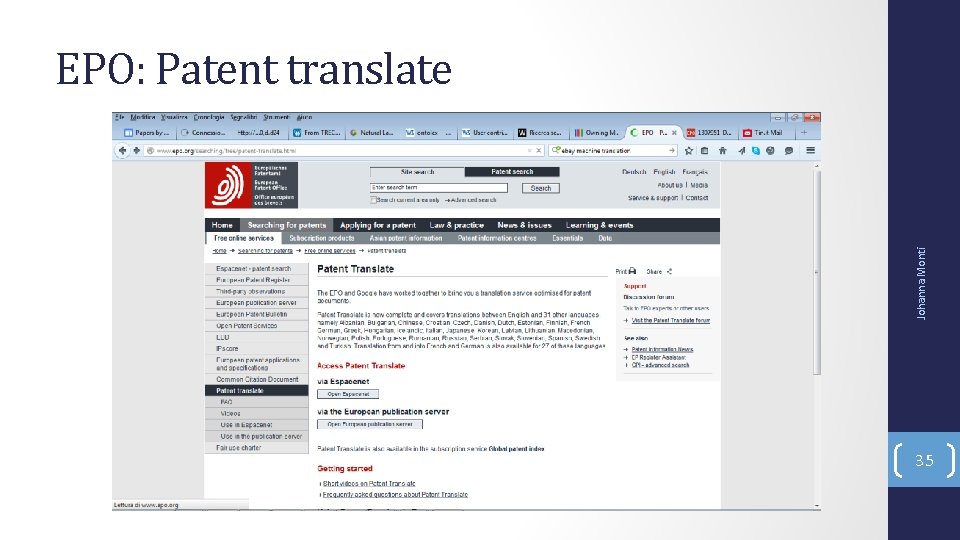Open the Contact link

697,198
